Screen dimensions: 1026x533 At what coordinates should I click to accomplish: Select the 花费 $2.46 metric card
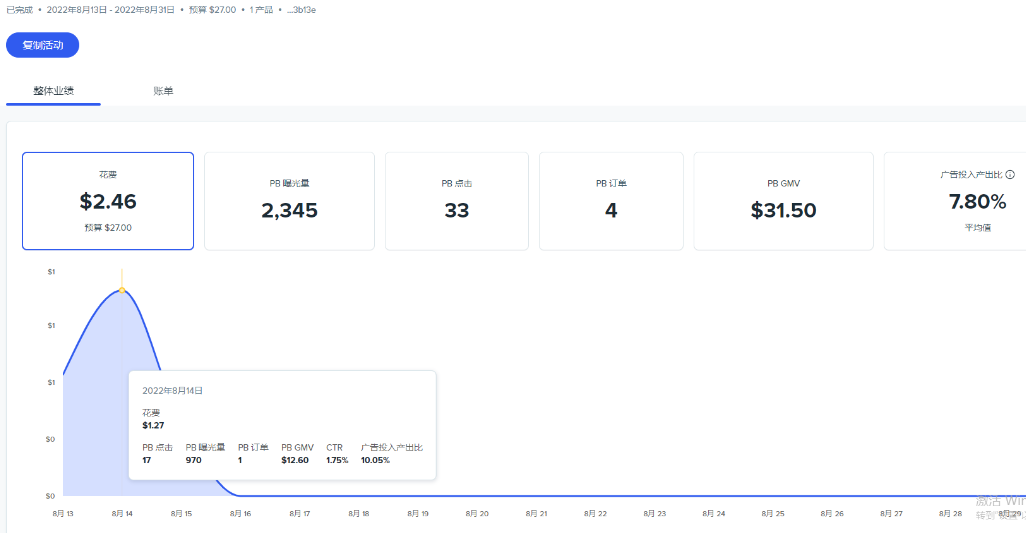tap(108, 201)
